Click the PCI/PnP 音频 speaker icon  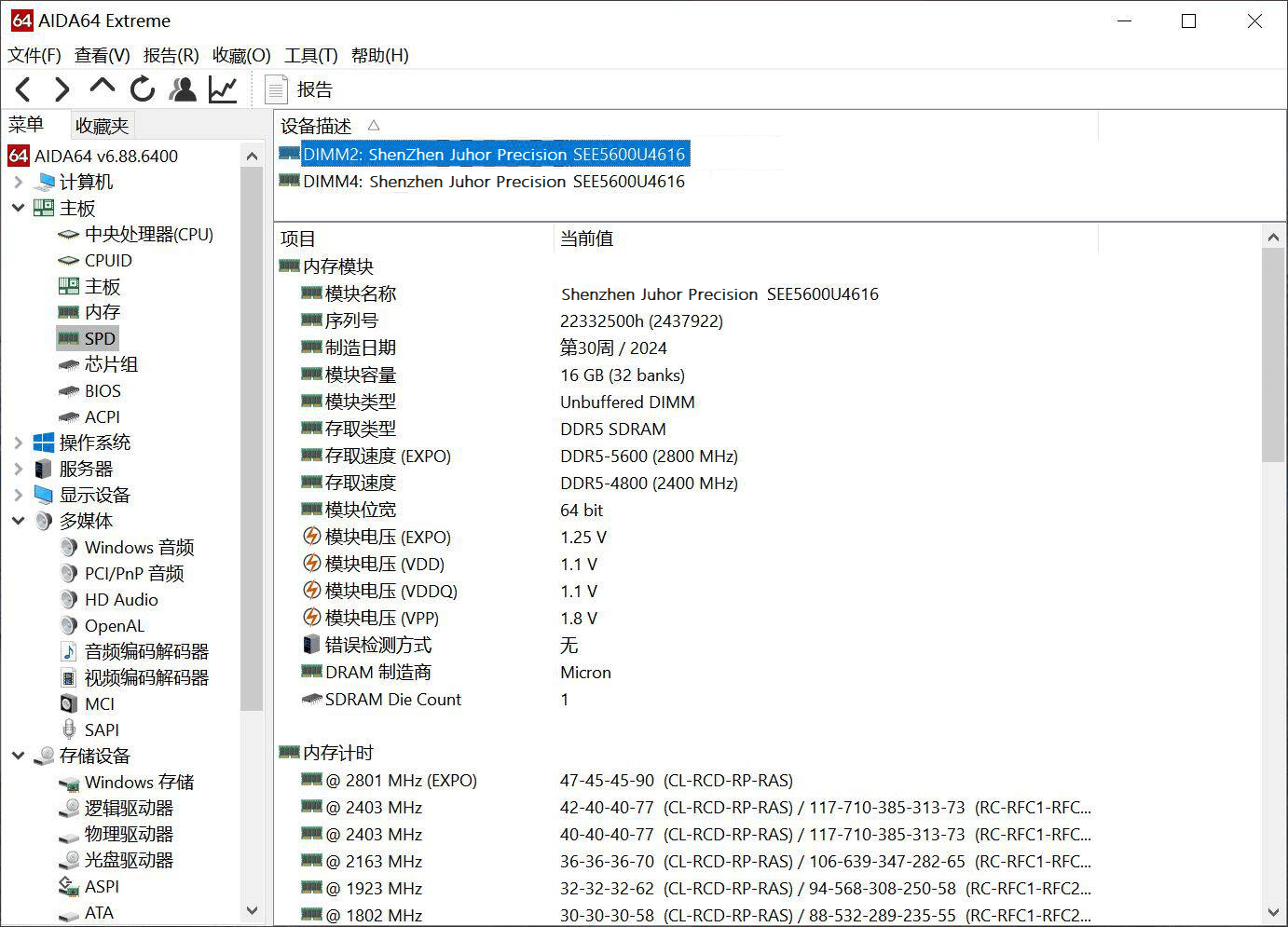point(68,573)
